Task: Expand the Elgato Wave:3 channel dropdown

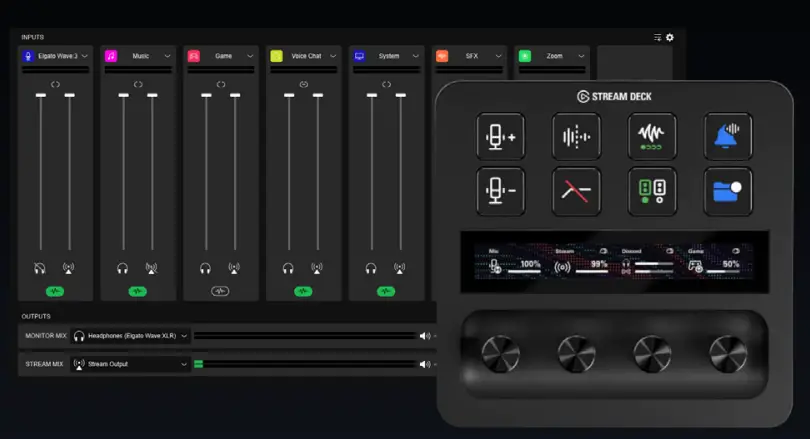Action: coord(85,56)
